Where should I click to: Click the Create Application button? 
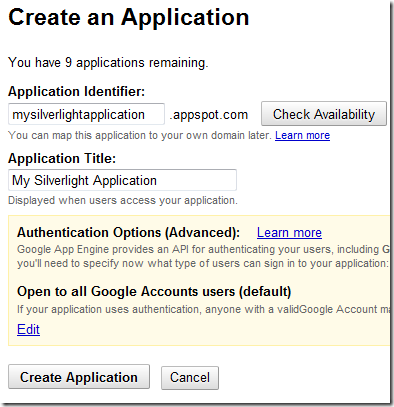click(x=79, y=377)
